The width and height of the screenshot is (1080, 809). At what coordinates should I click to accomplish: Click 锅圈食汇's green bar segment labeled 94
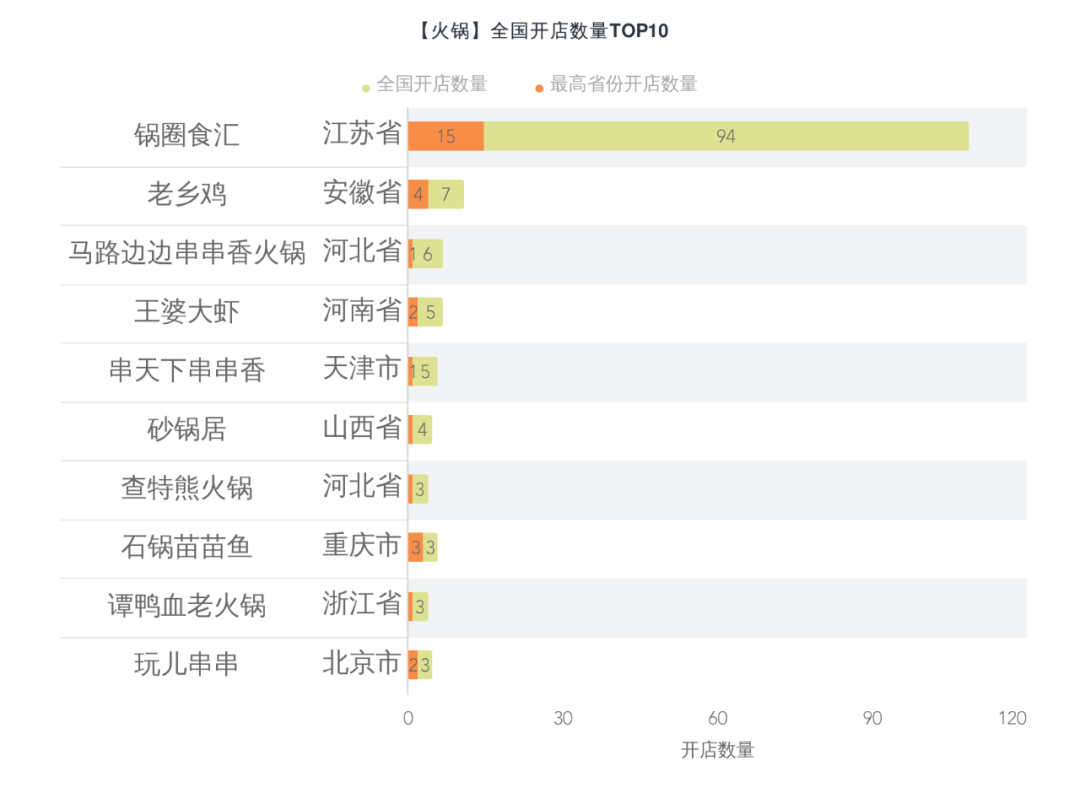click(726, 136)
